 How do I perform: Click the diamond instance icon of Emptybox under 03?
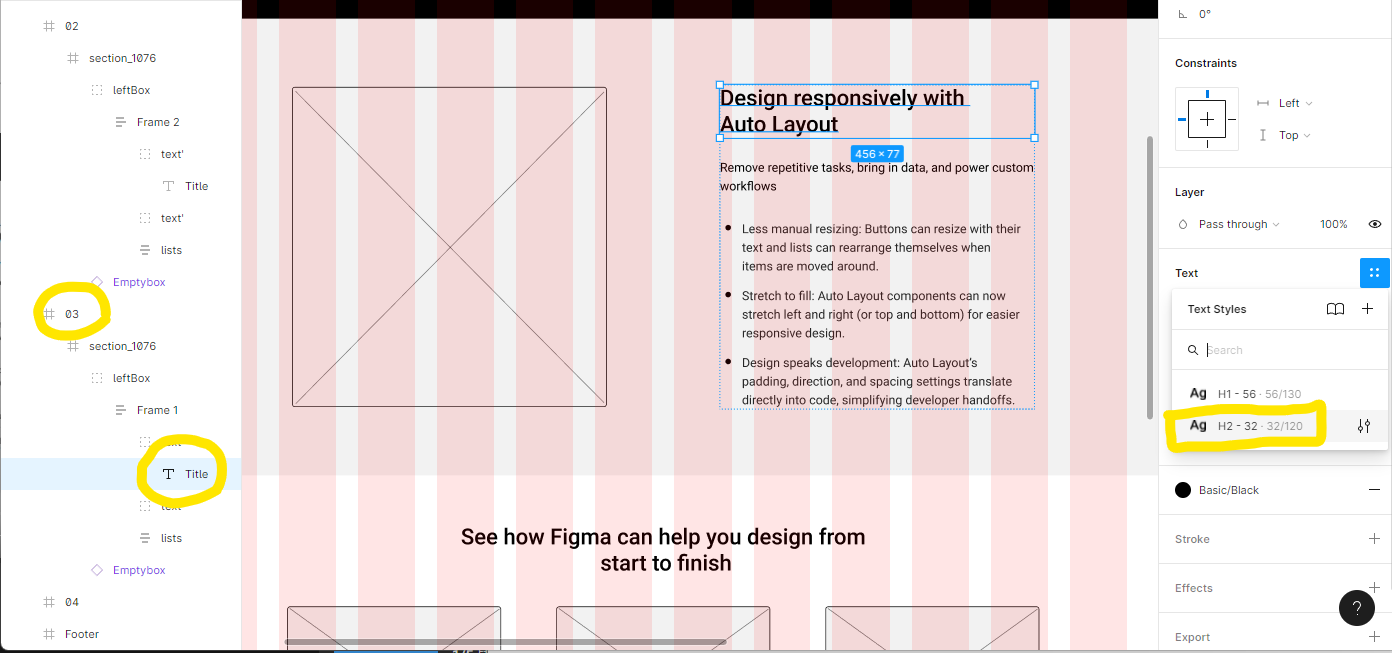[x=97, y=570]
